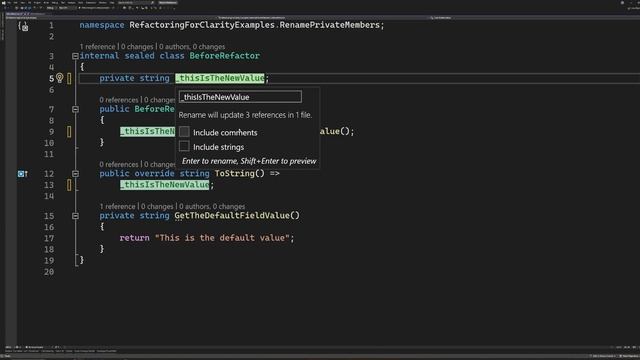Collapse the GetTheDefaultFieldValue method on line 15
640x360 pixels.
76,216
